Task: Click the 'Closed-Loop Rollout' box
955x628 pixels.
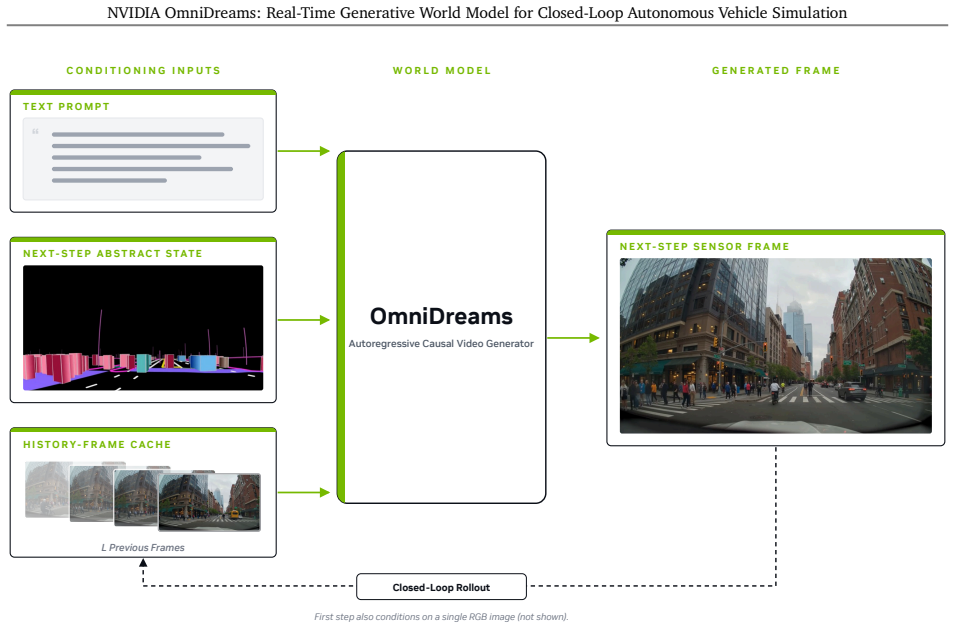Action: (442, 587)
